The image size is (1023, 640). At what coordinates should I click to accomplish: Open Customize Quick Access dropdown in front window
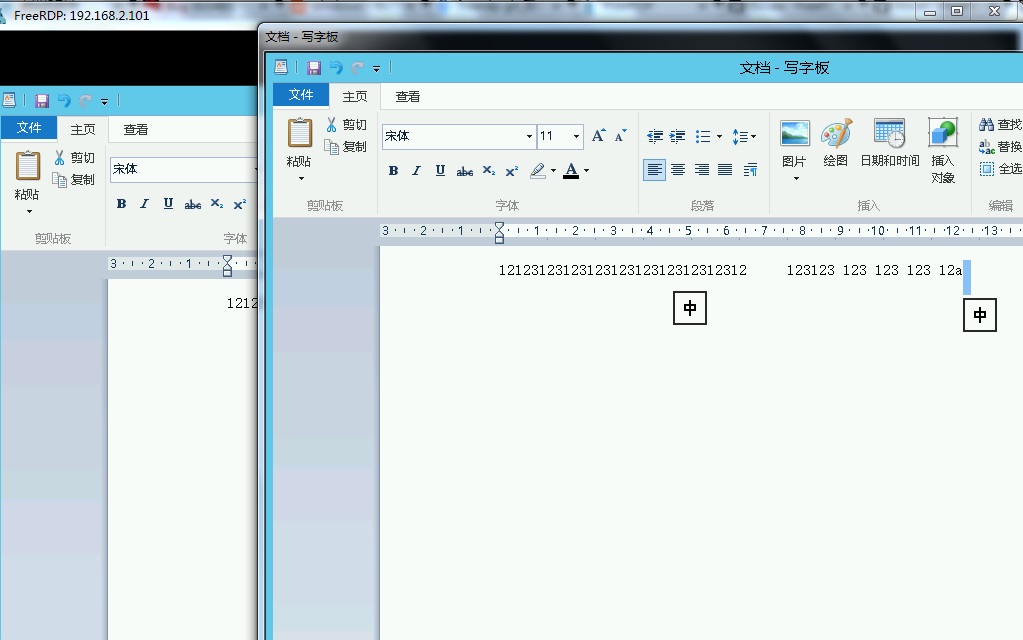pyautogui.click(x=376, y=69)
